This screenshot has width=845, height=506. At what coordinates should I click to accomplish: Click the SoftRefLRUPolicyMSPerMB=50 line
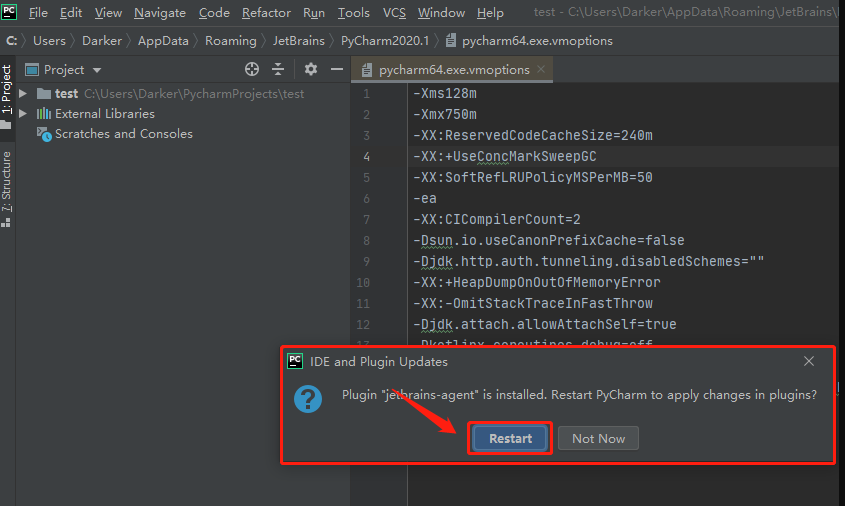[x=532, y=177]
